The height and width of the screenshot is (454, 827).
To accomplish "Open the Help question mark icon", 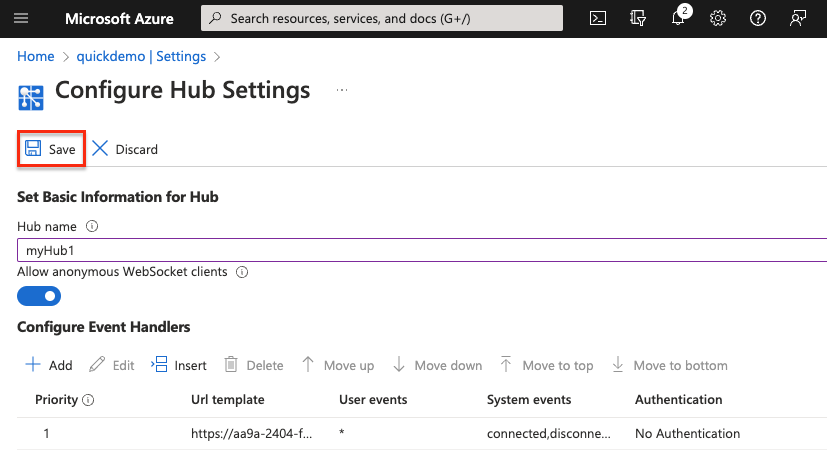I will 757,18.
